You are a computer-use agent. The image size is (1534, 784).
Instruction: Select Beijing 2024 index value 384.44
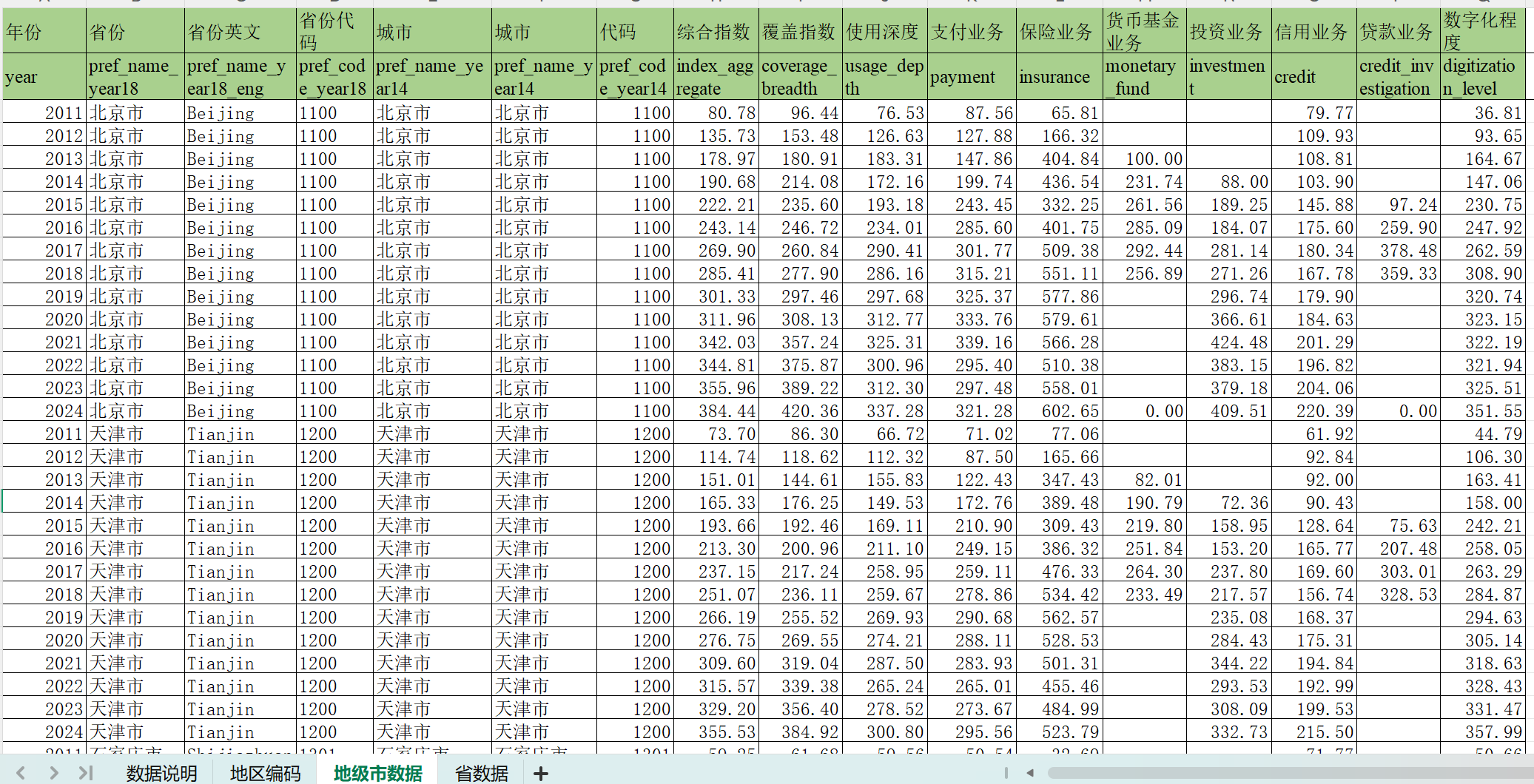[716, 411]
